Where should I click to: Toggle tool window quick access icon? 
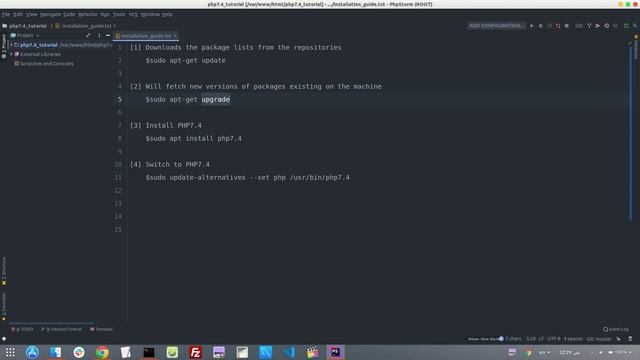(x=4, y=339)
